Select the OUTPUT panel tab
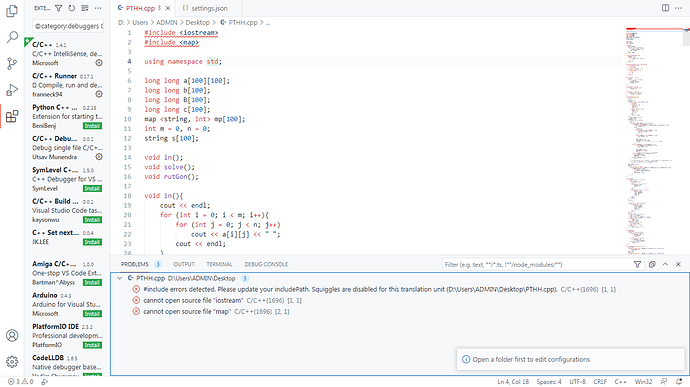690x387 pixels. pyautogui.click(x=184, y=264)
